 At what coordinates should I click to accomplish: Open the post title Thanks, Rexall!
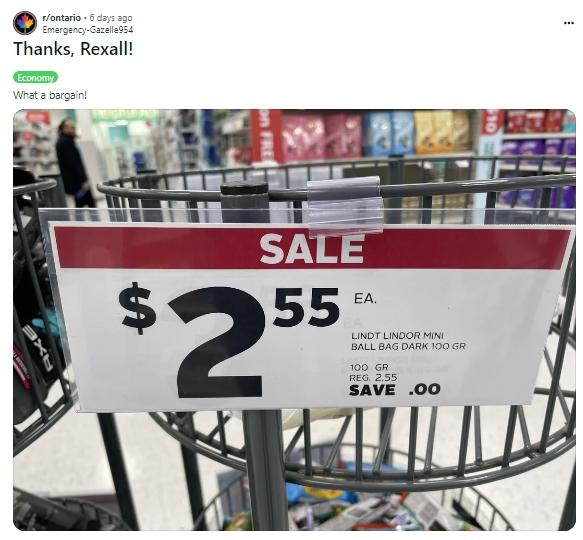(73, 49)
